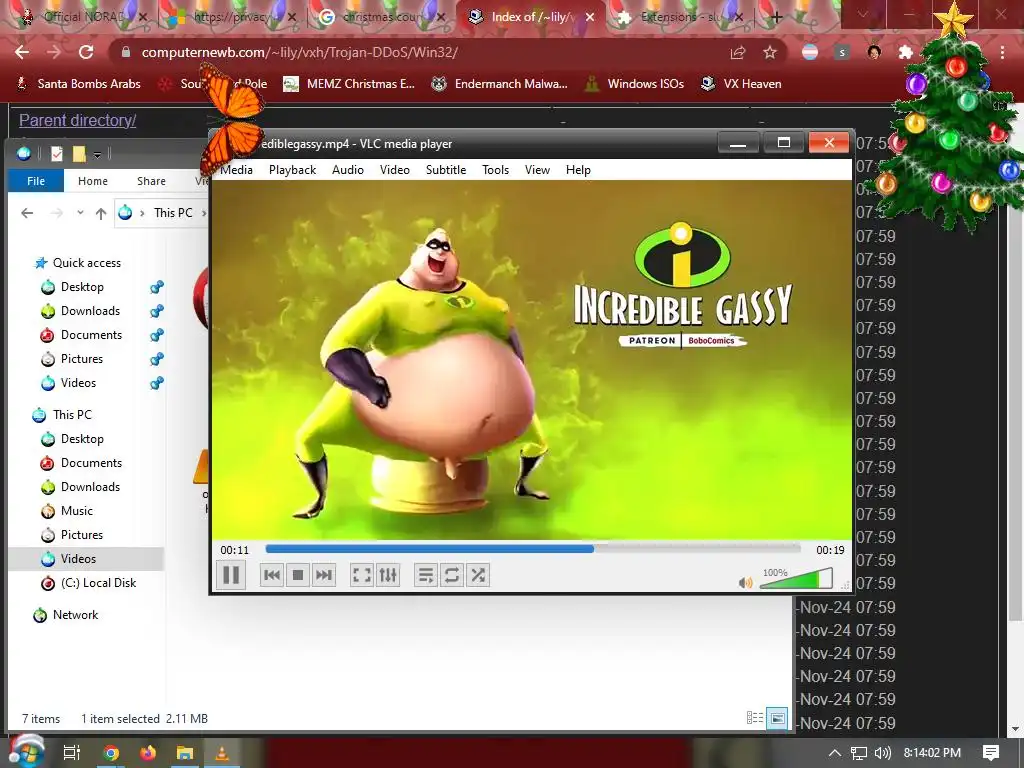Switch Explorer to large icons view
This screenshot has width=1024, height=768.
point(777,718)
